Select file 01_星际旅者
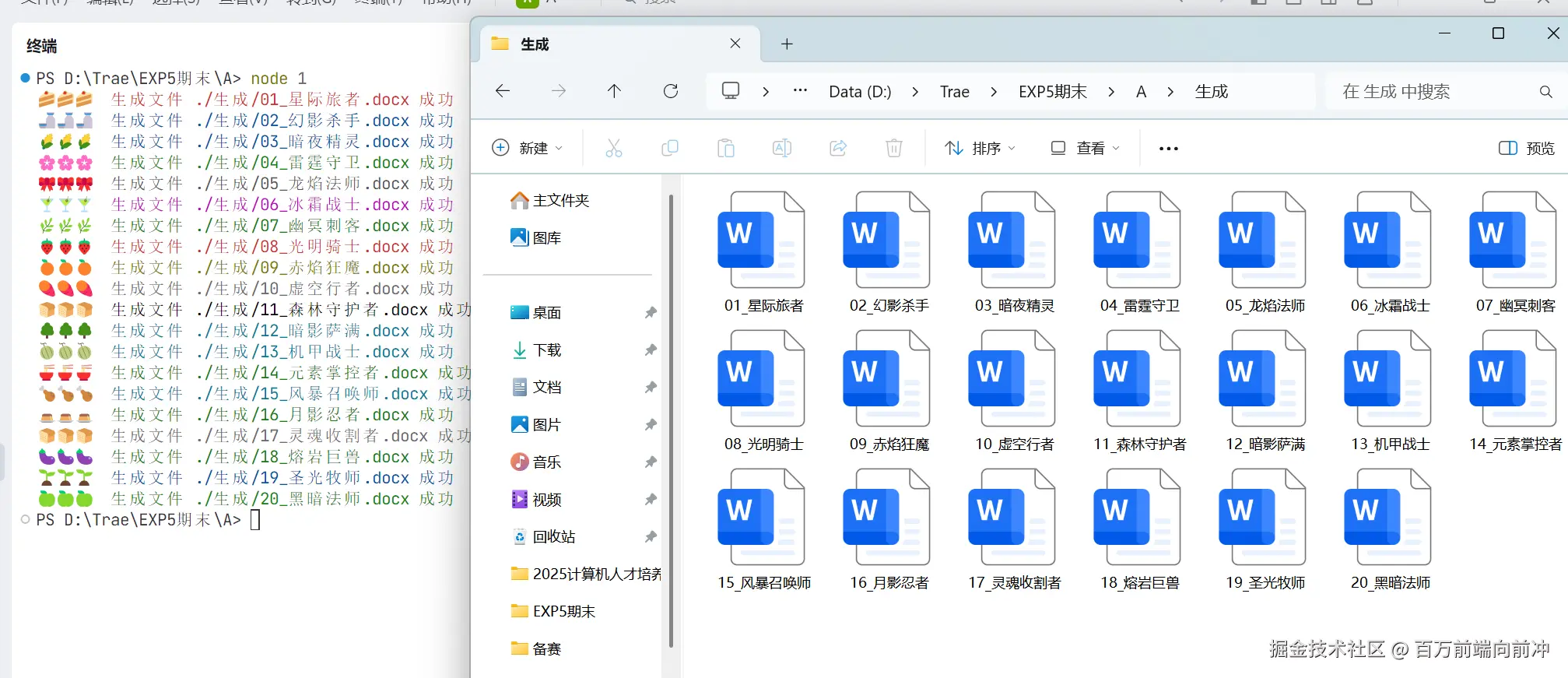 tap(763, 252)
